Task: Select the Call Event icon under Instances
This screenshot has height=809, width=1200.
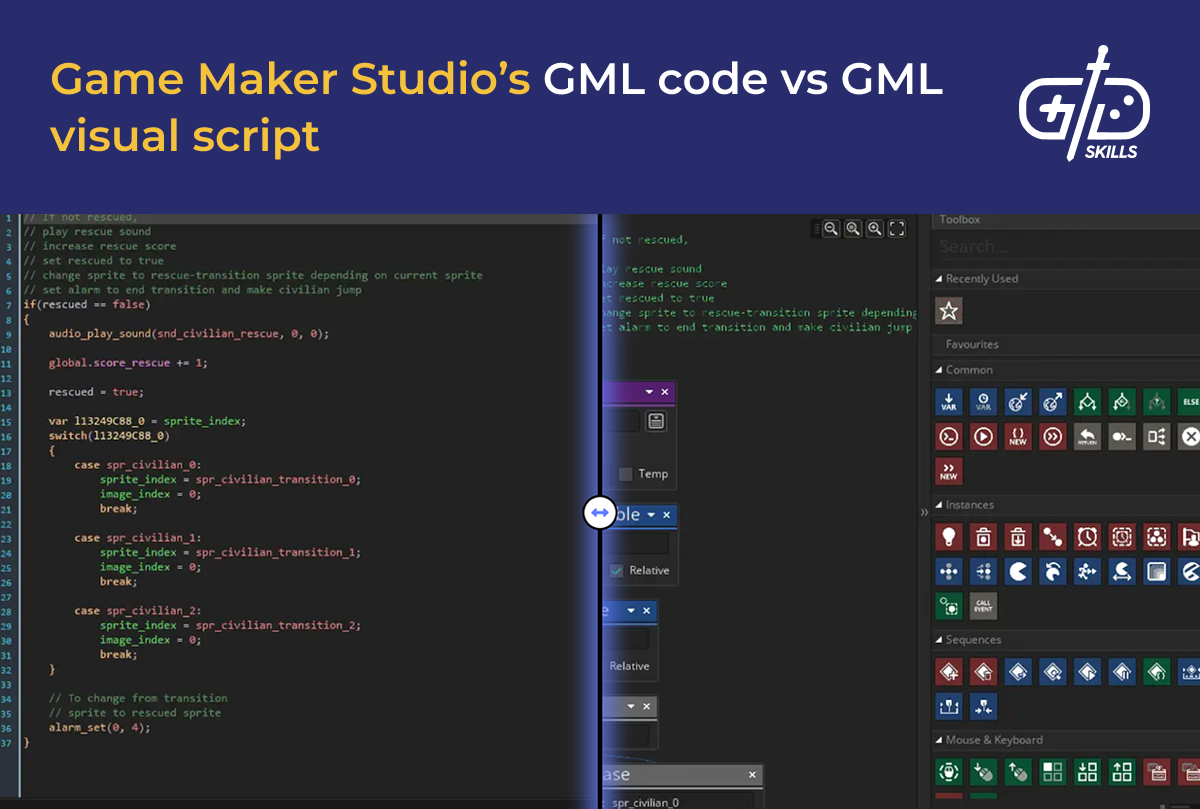Action: point(983,605)
